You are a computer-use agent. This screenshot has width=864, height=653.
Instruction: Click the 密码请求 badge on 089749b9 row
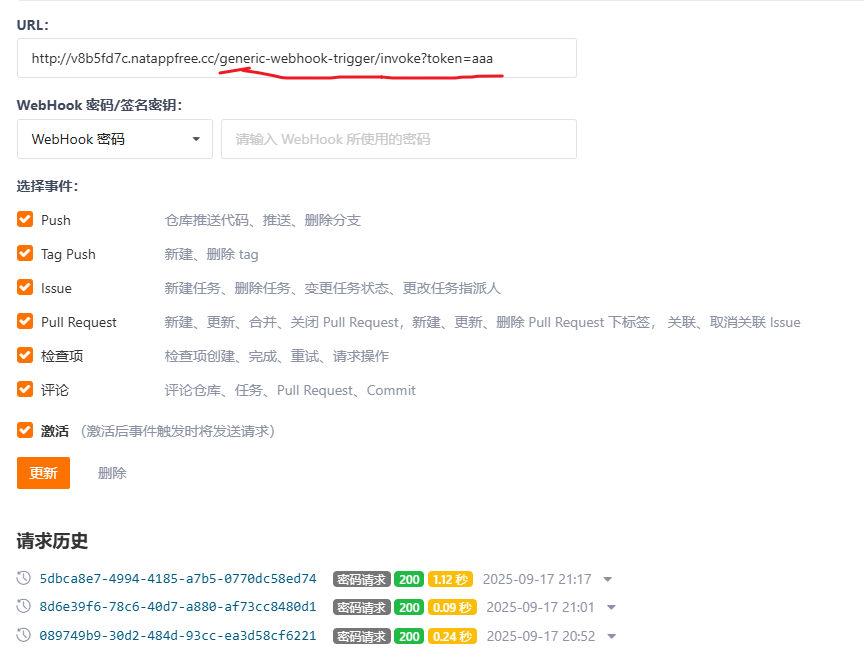point(361,636)
